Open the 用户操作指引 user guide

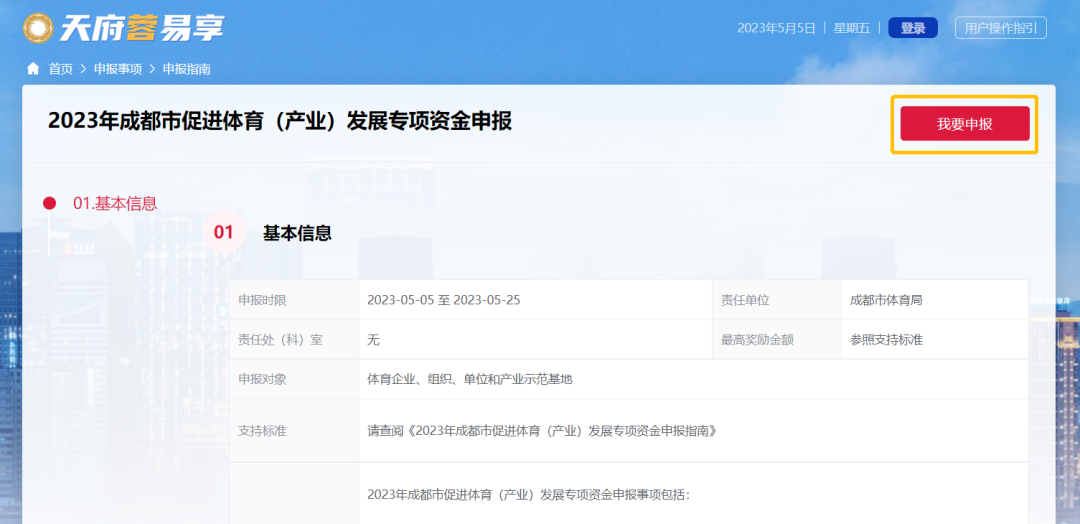coord(1000,28)
